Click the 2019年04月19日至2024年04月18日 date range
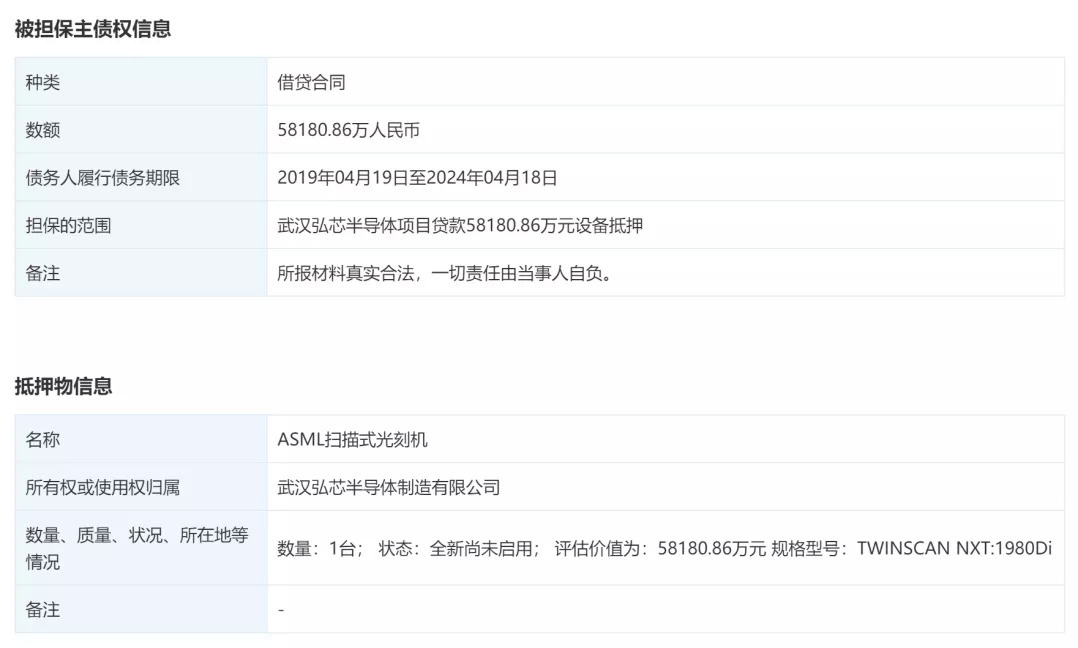The height and width of the screenshot is (648, 1078). [417, 178]
